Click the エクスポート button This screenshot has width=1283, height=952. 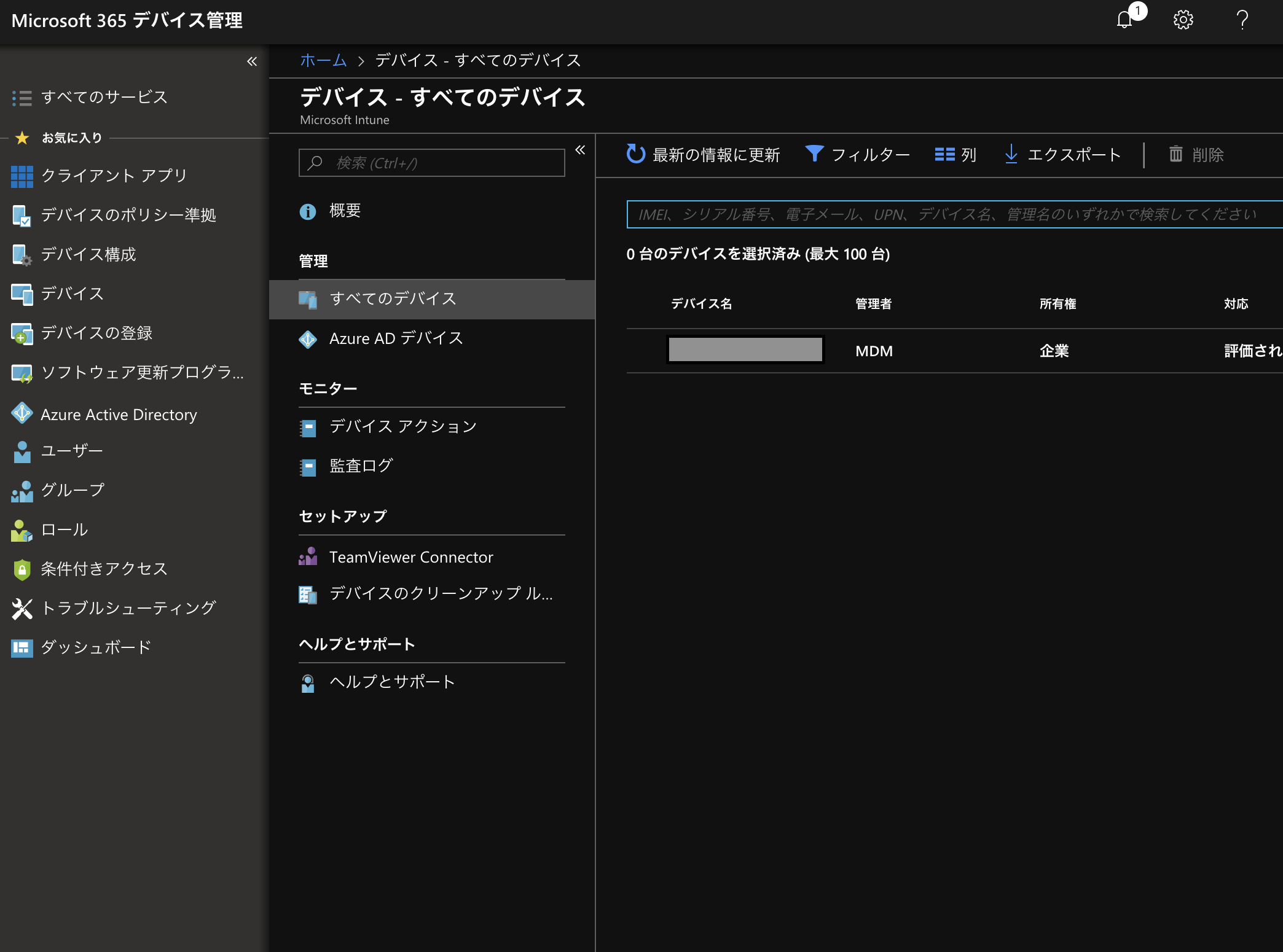pyautogui.click(x=1062, y=154)
